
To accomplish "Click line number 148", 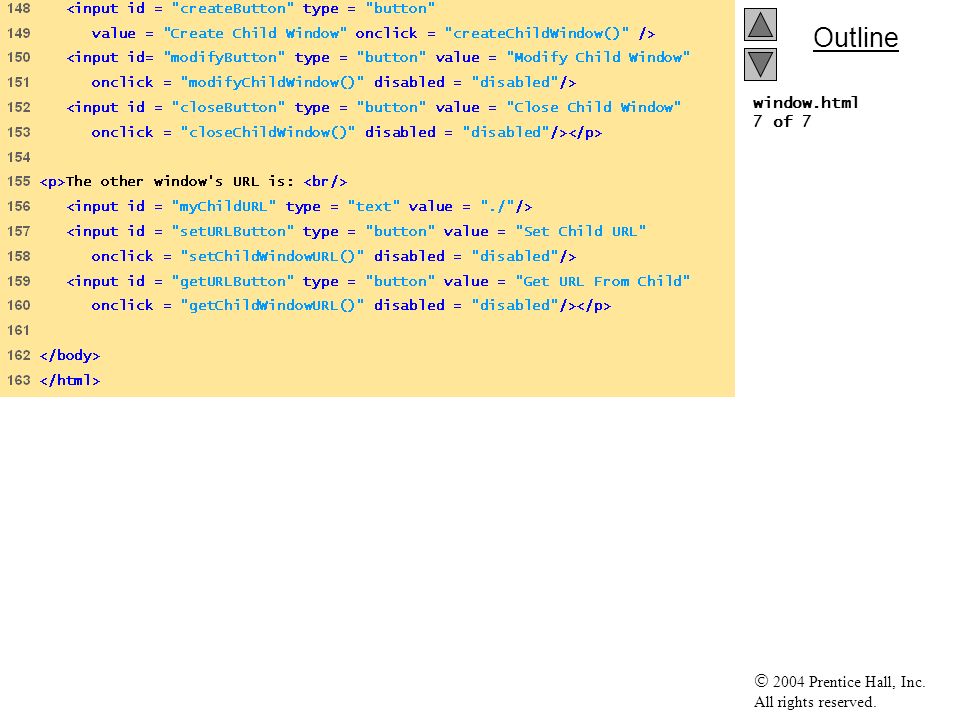I will (18, 9).
